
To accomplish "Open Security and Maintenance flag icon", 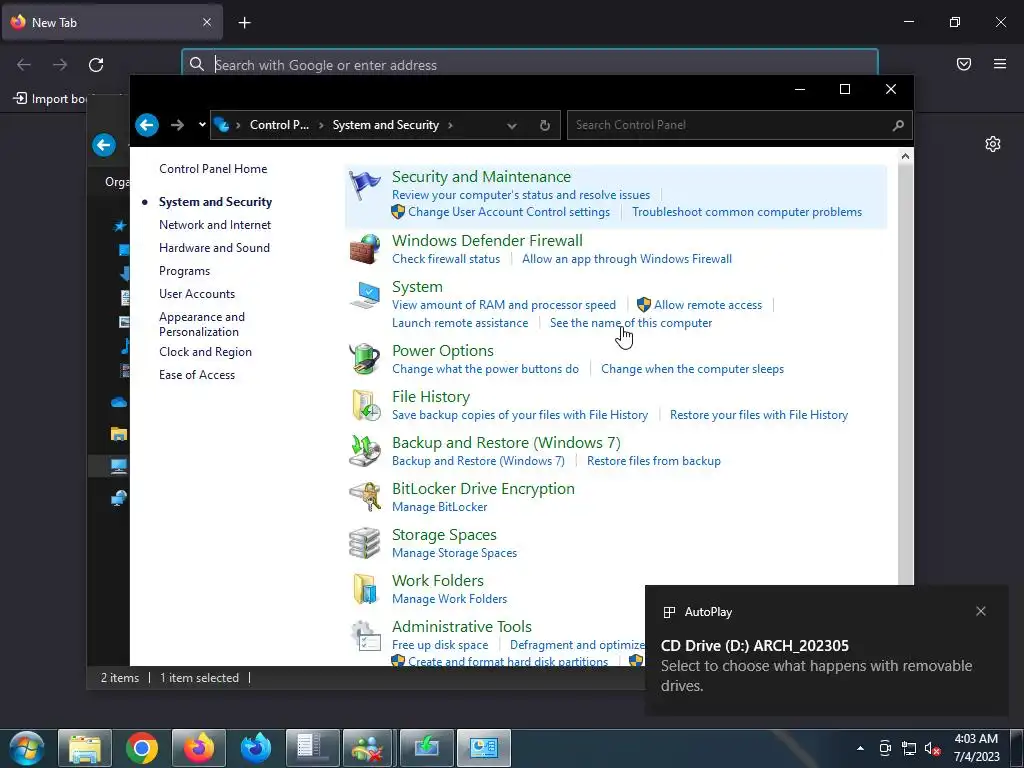I will [364, 185].
